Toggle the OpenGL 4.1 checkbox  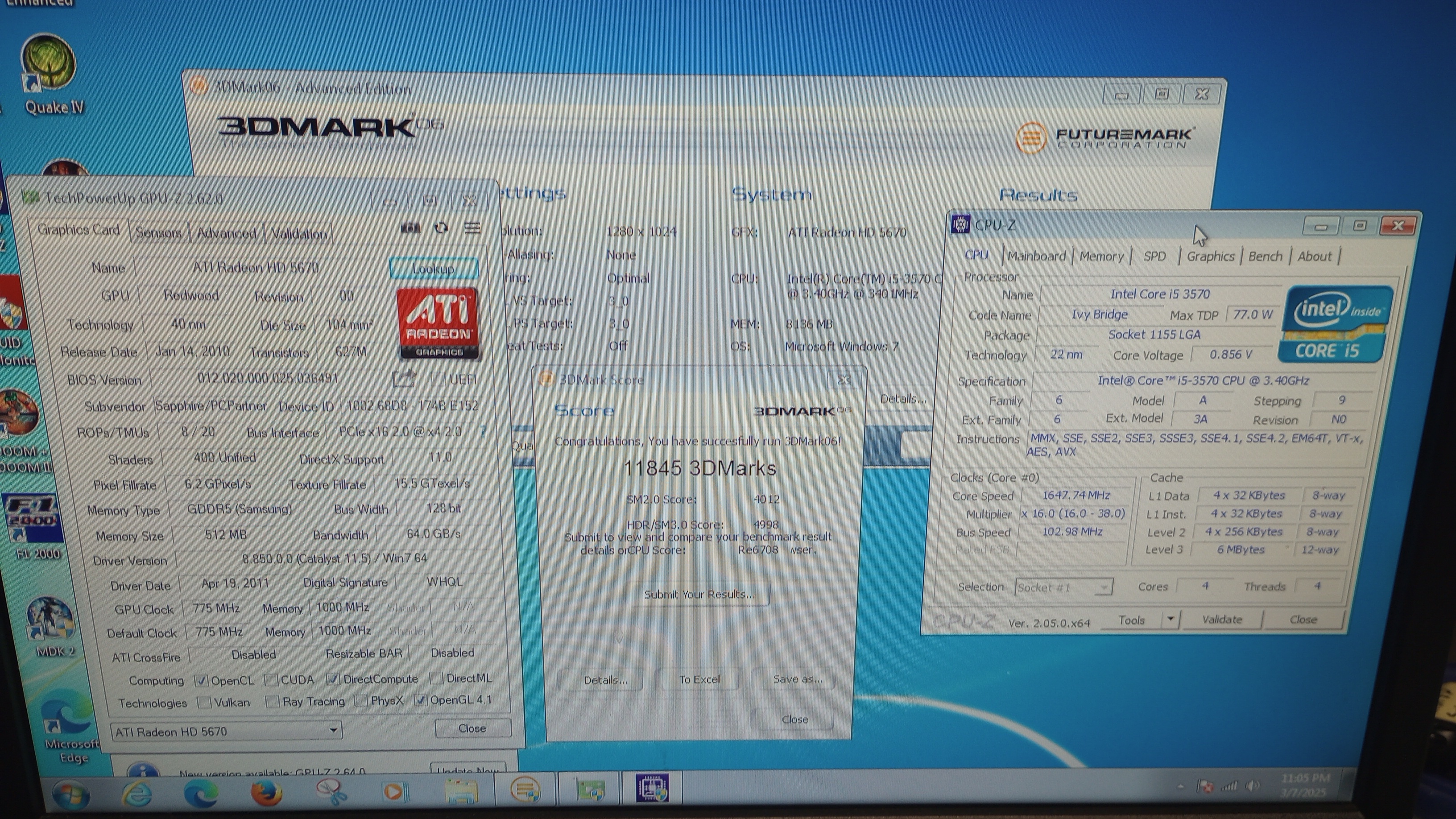pyautogui.click(x=420, y=700)
